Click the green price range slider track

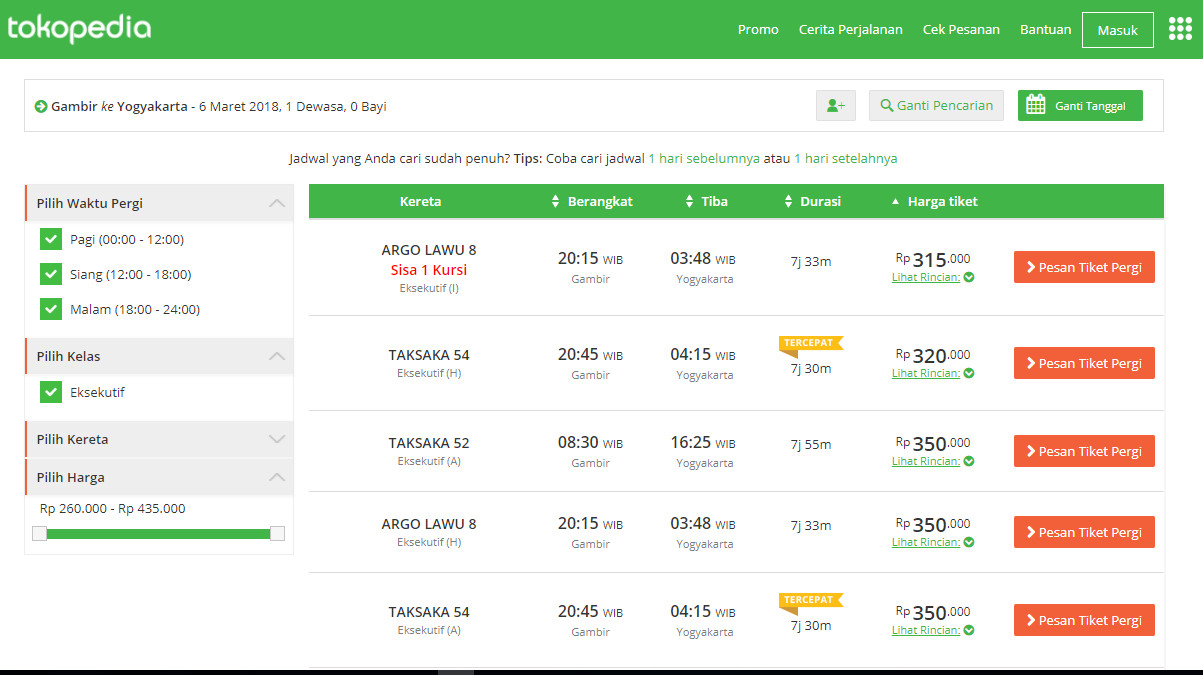pos(158,534)
